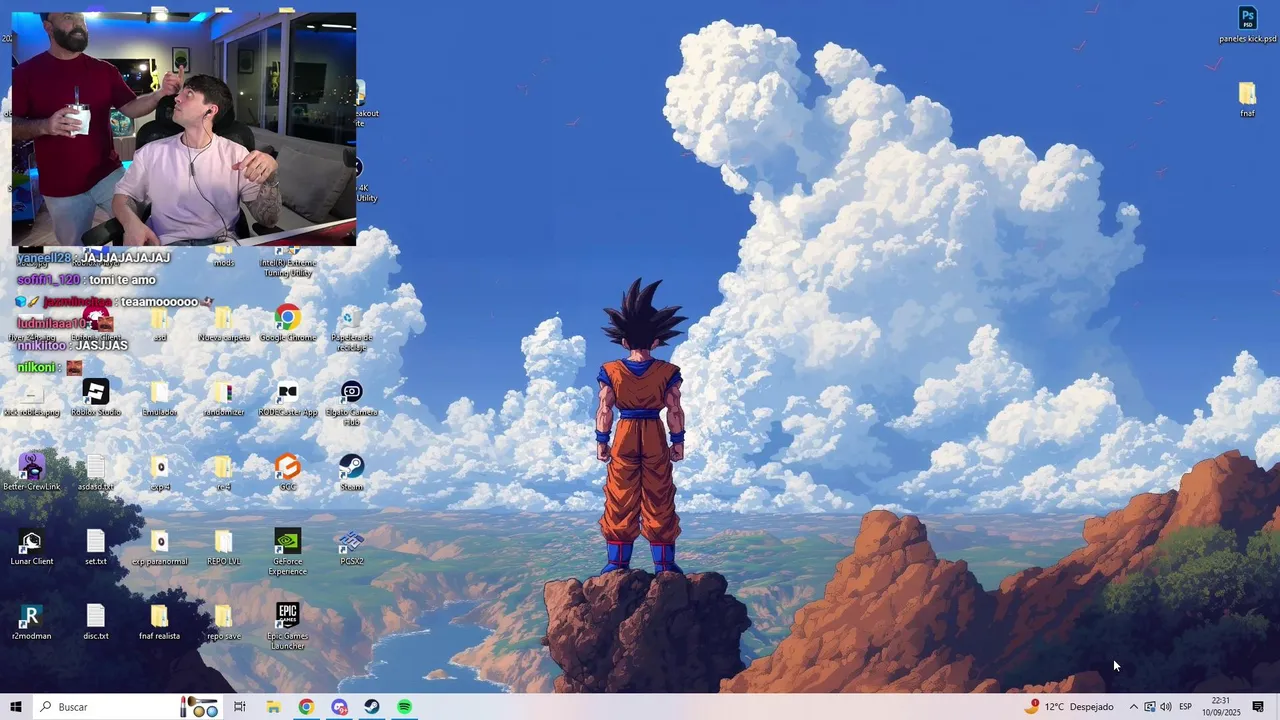Launch Roblox Studio from the desktop
This screenshot has height=720, width=1280.
[x=96, y=398]
